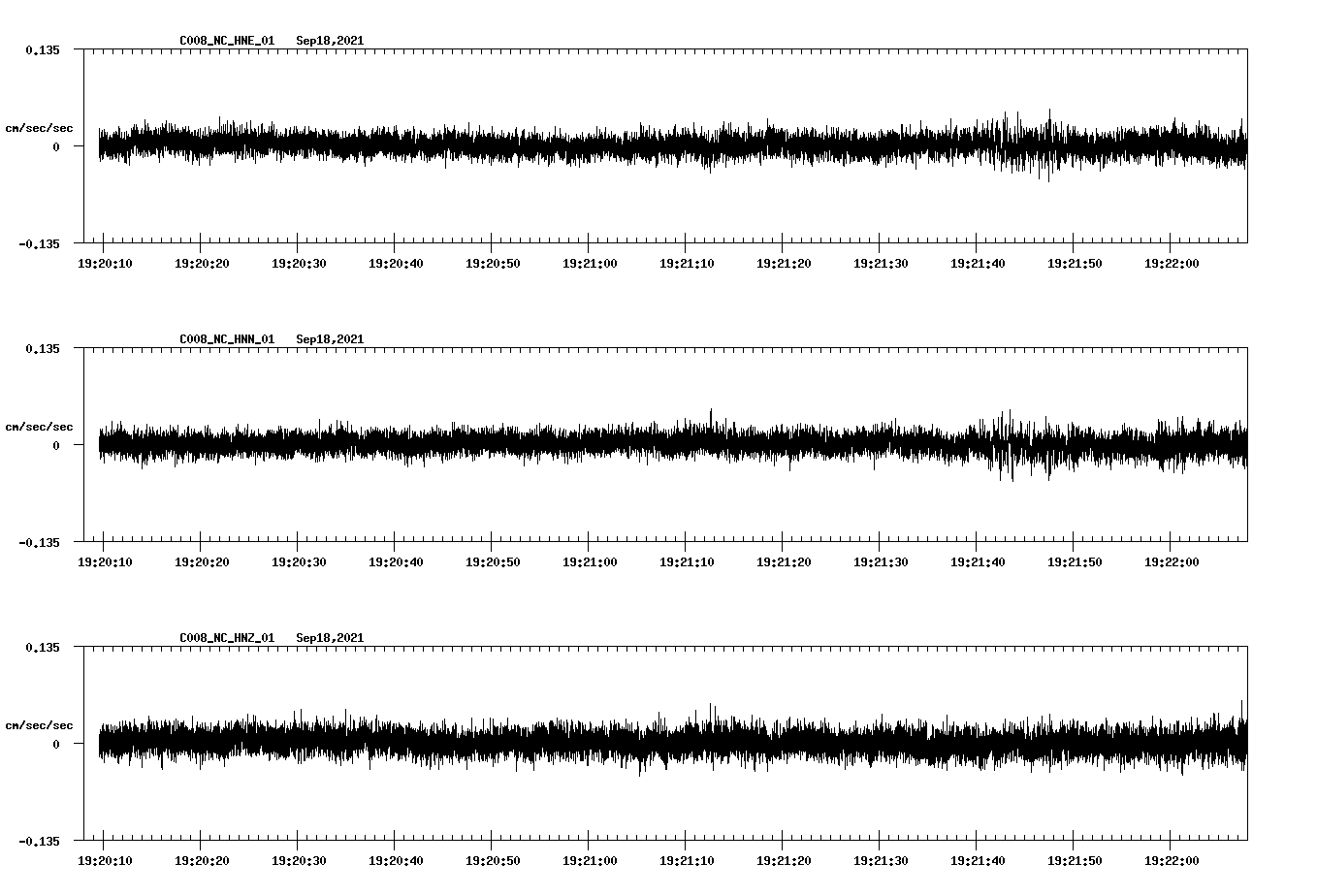This screenshot has height=896, width=1317.
Task: Click 19:21:10 tick label on HNN plot
Action: point(687,562)
